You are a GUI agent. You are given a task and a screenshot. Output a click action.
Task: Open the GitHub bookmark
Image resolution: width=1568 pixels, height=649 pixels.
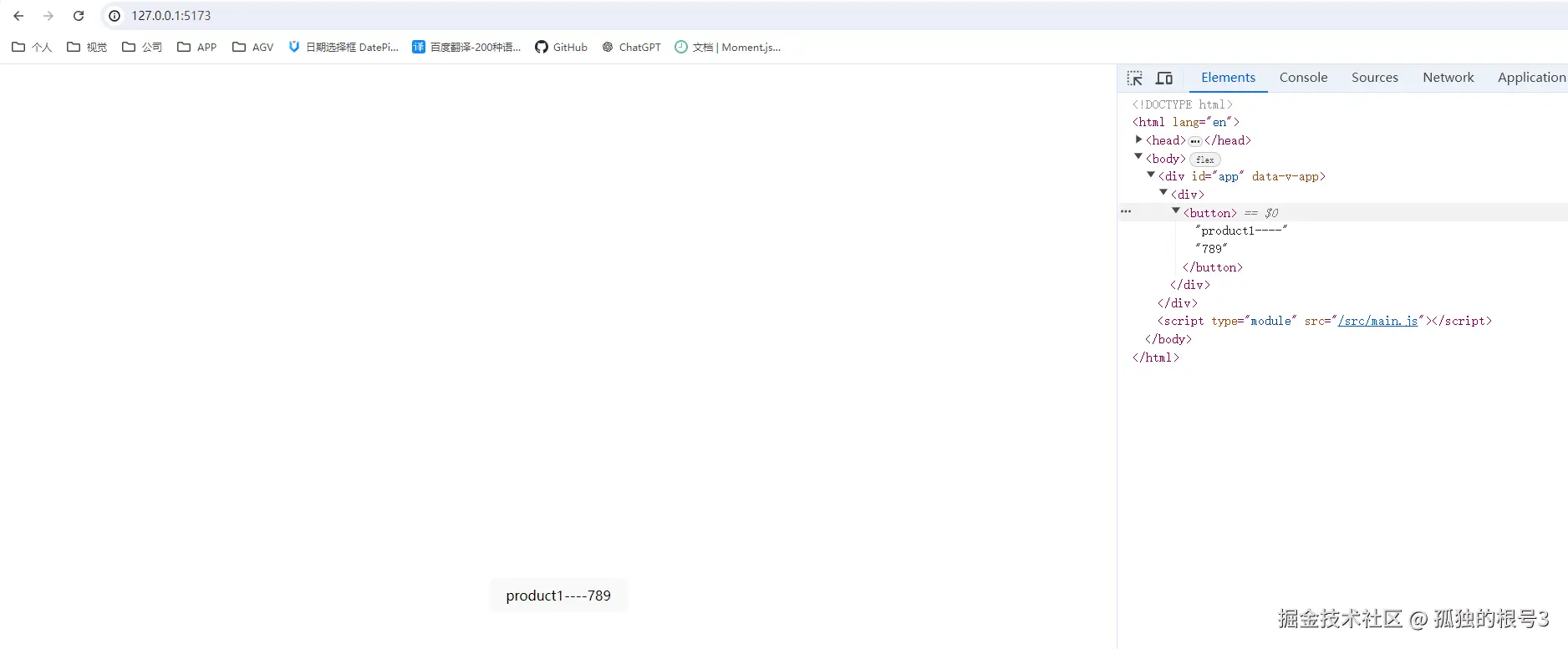561,48
